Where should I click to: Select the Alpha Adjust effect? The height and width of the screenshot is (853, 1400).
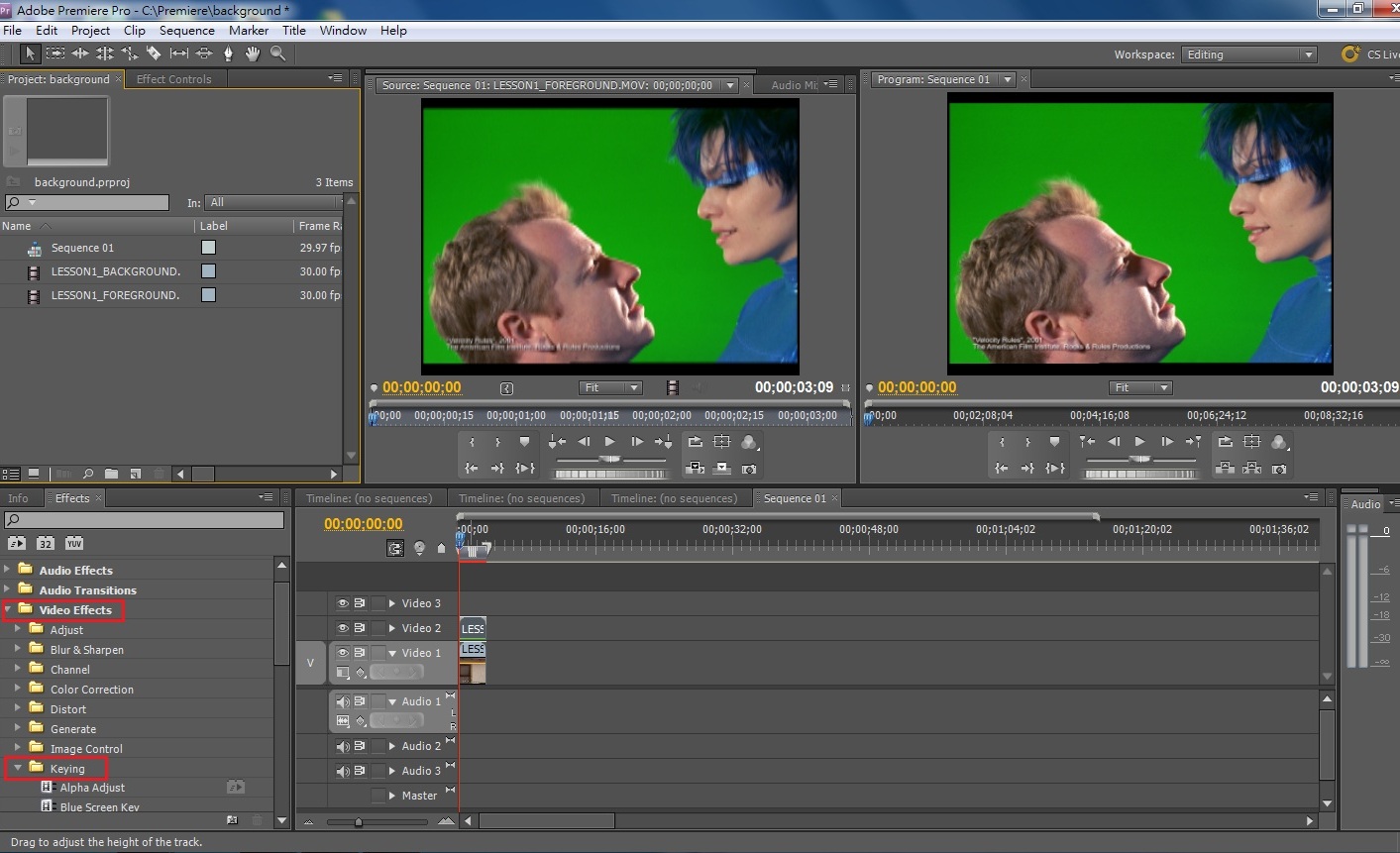[92, 788]
